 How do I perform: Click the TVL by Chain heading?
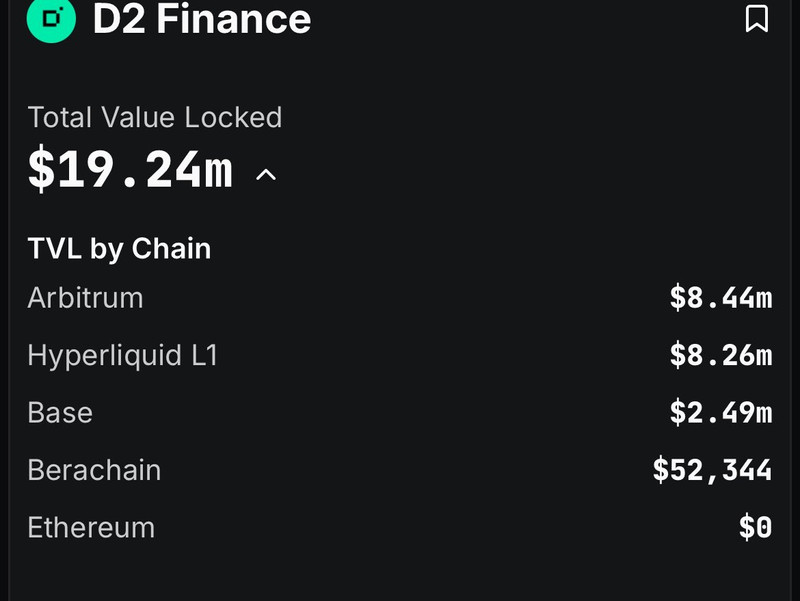pos(119,248)
